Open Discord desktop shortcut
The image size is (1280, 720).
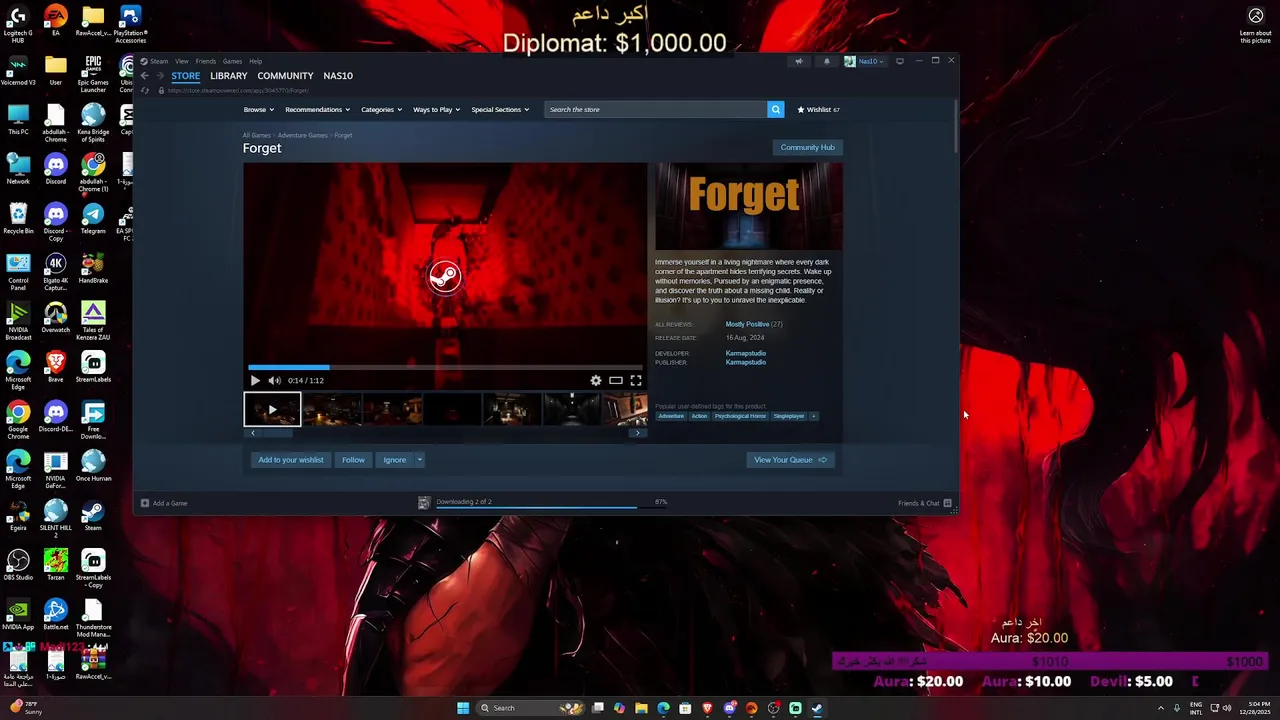tap(55, 169)
